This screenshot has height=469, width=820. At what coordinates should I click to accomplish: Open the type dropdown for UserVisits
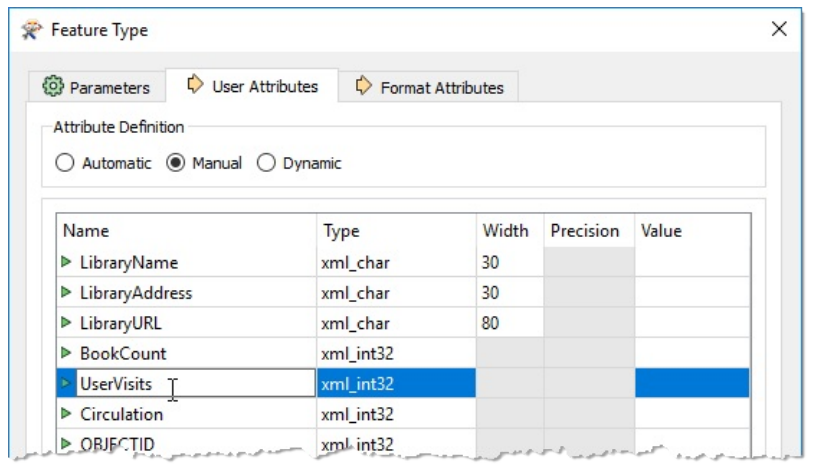point(396,383)
